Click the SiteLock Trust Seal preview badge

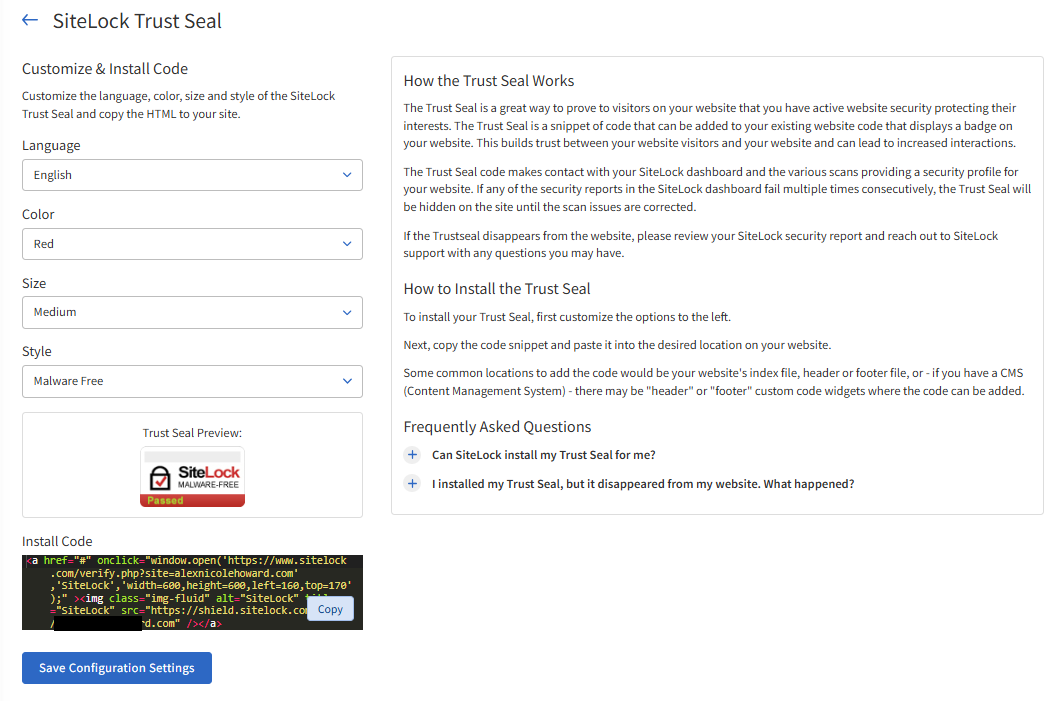click(192, 477)
